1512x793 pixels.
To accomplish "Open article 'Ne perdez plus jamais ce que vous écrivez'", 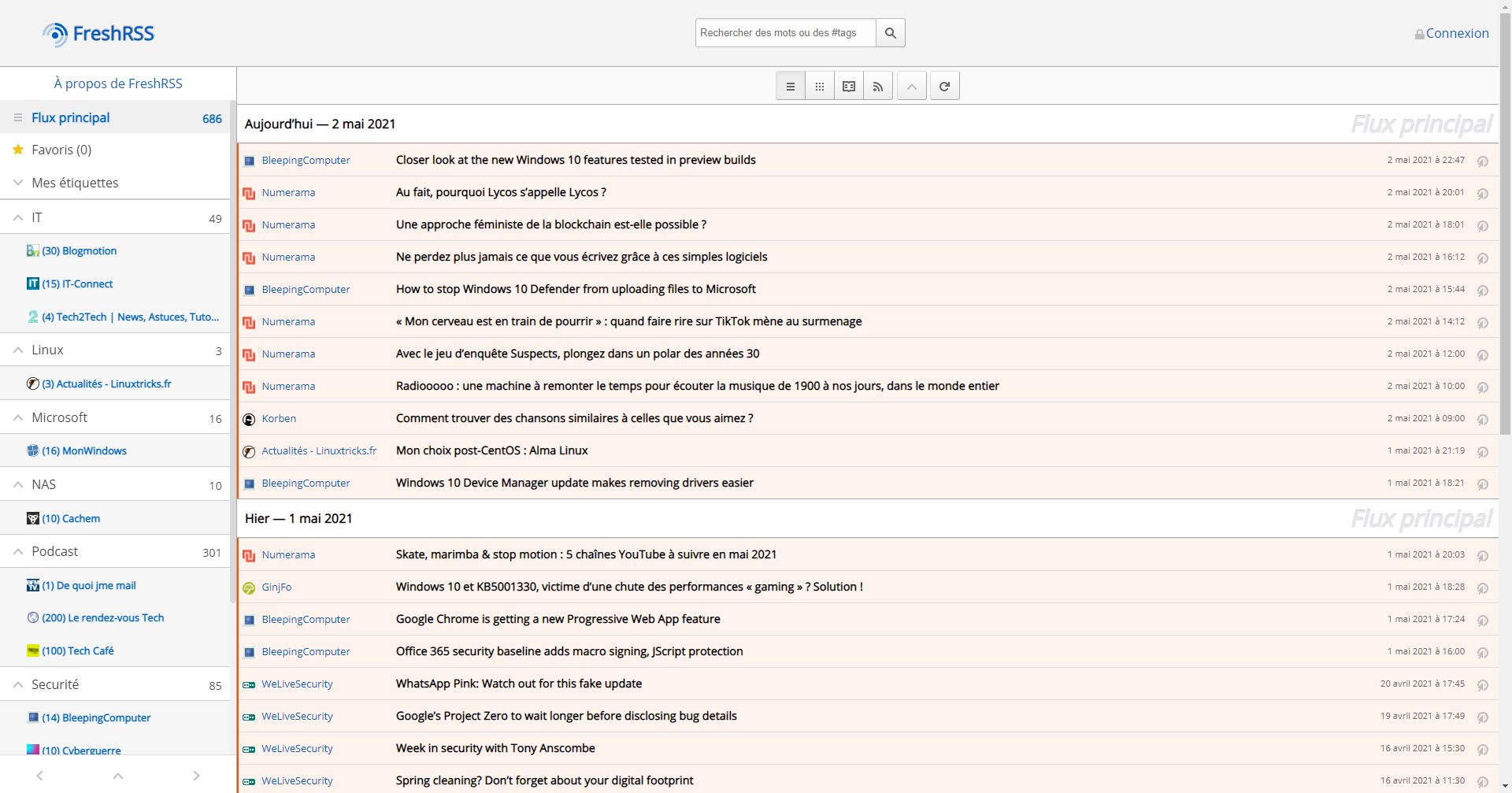I will tap(581, 257).
